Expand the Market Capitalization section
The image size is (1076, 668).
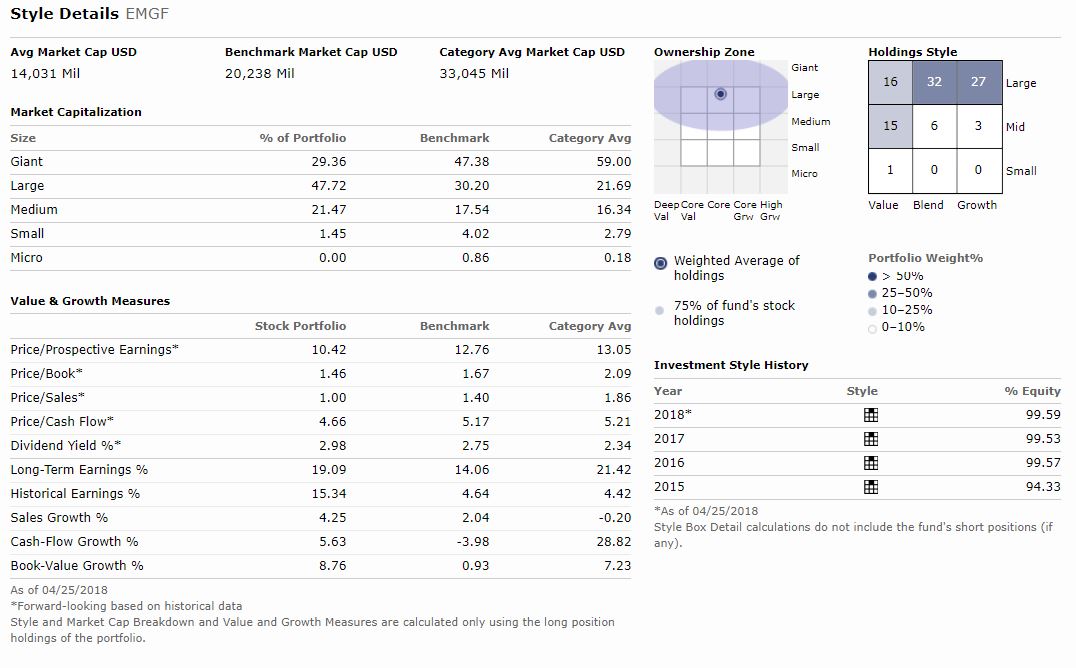[76, 112]
